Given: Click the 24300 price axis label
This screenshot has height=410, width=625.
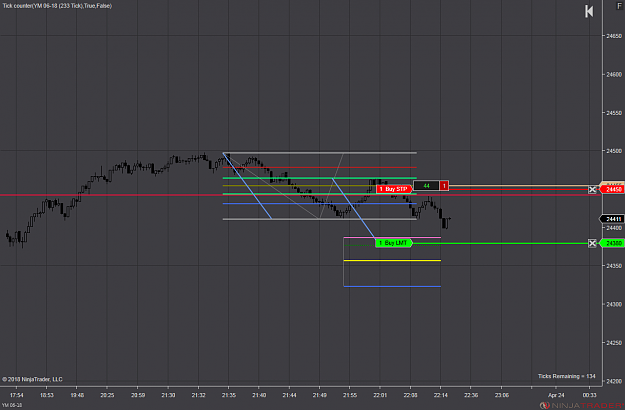Looking at the screenshot, I should click(614, 304).
